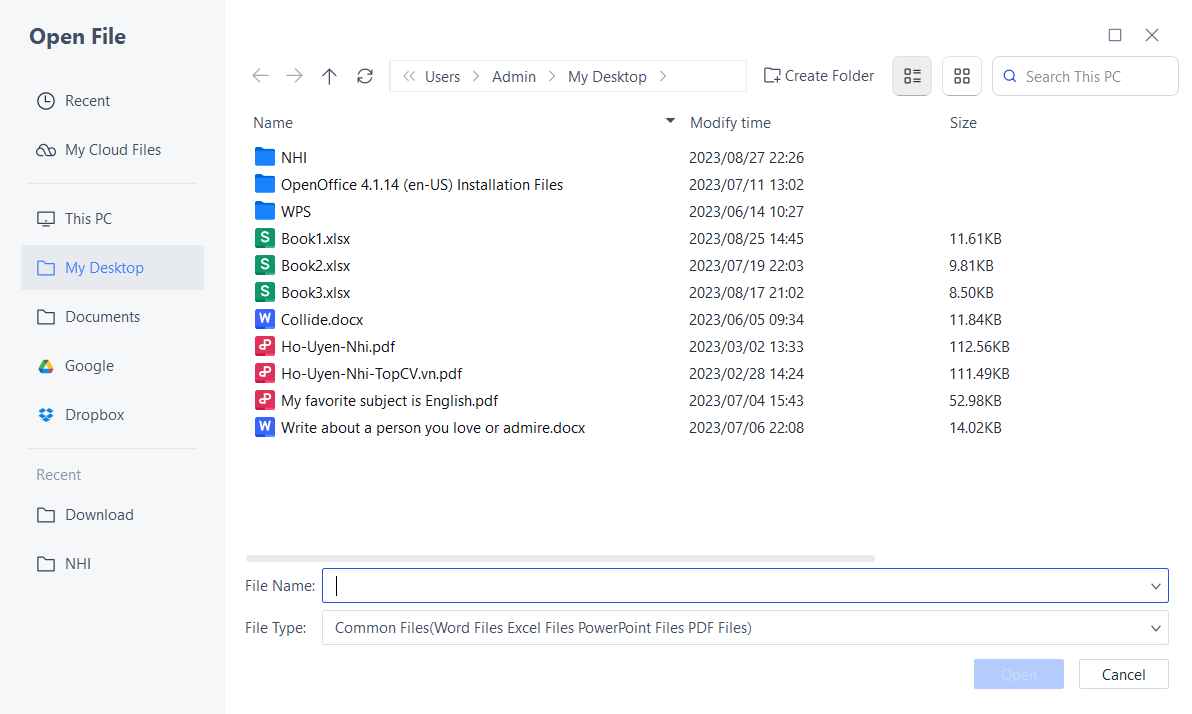Click My Desktop in breadcrumb path
The image size is (1192, 714).
[607, 77]
